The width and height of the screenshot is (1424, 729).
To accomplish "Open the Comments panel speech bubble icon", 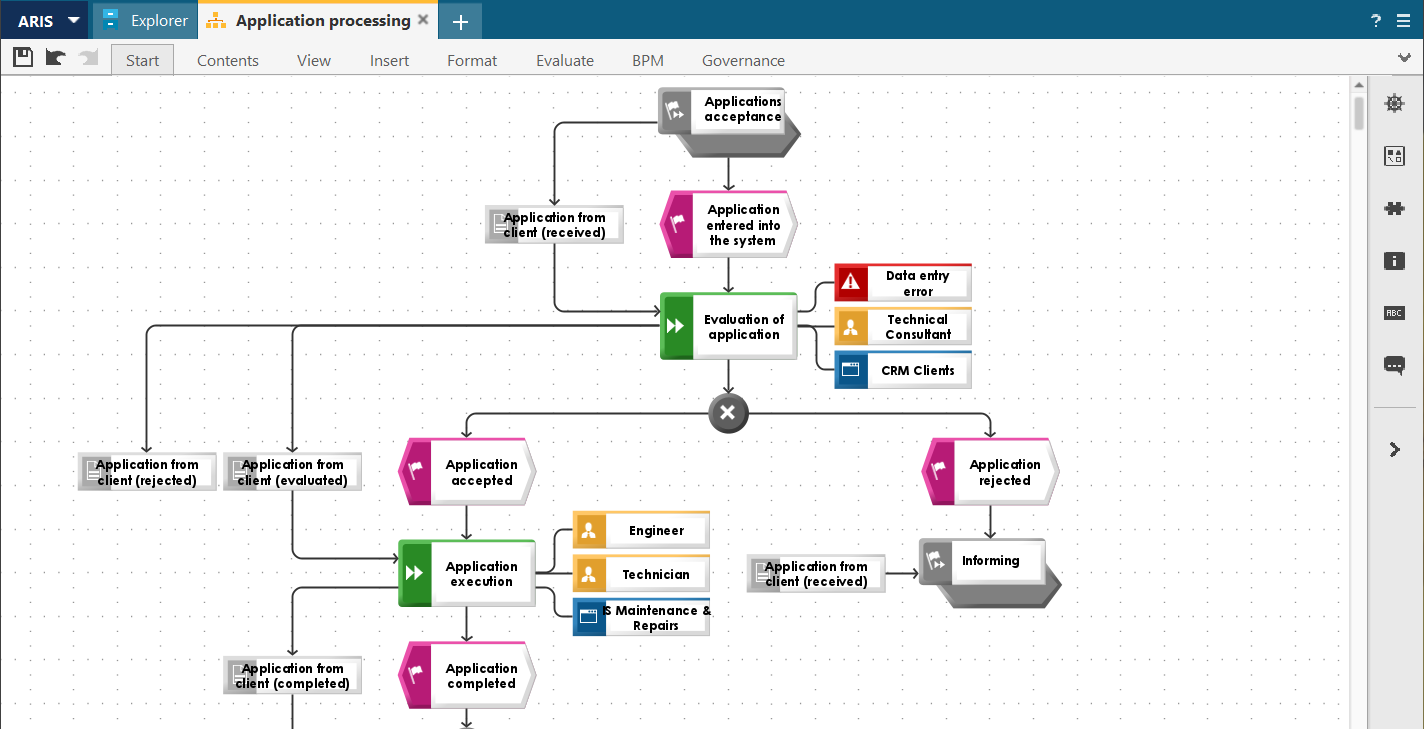I will tap(1394, 365).
